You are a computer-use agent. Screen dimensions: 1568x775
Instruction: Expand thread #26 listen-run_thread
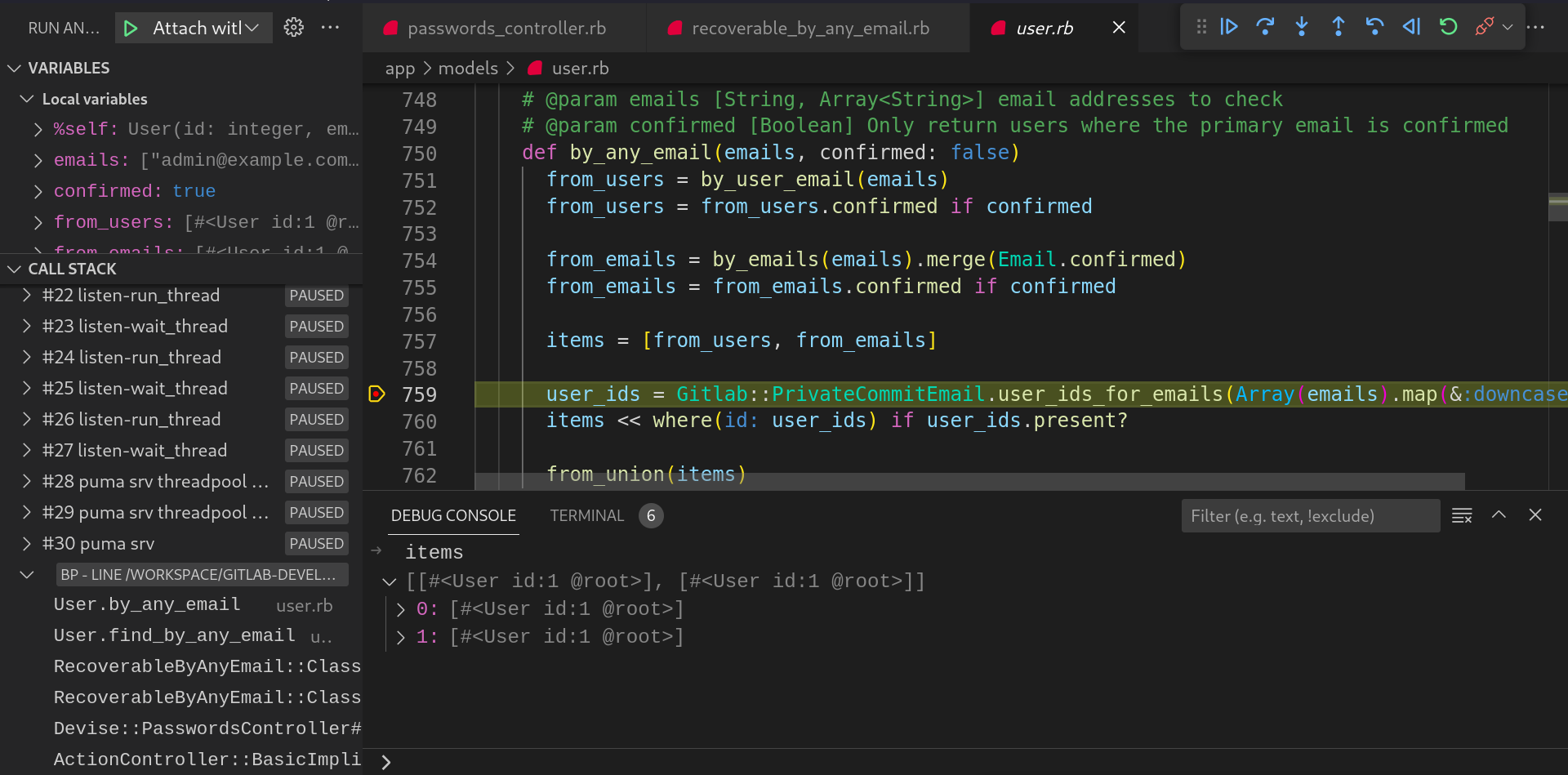coord(27,419)
